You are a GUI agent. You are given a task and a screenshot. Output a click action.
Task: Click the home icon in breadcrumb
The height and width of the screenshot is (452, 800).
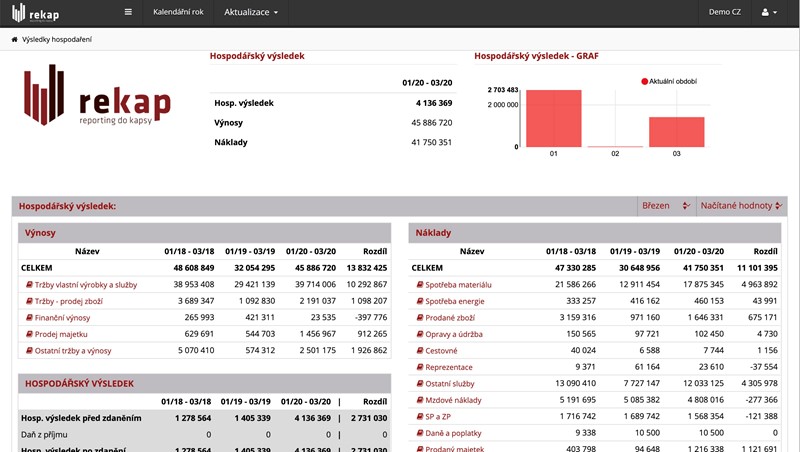point(14,40)
